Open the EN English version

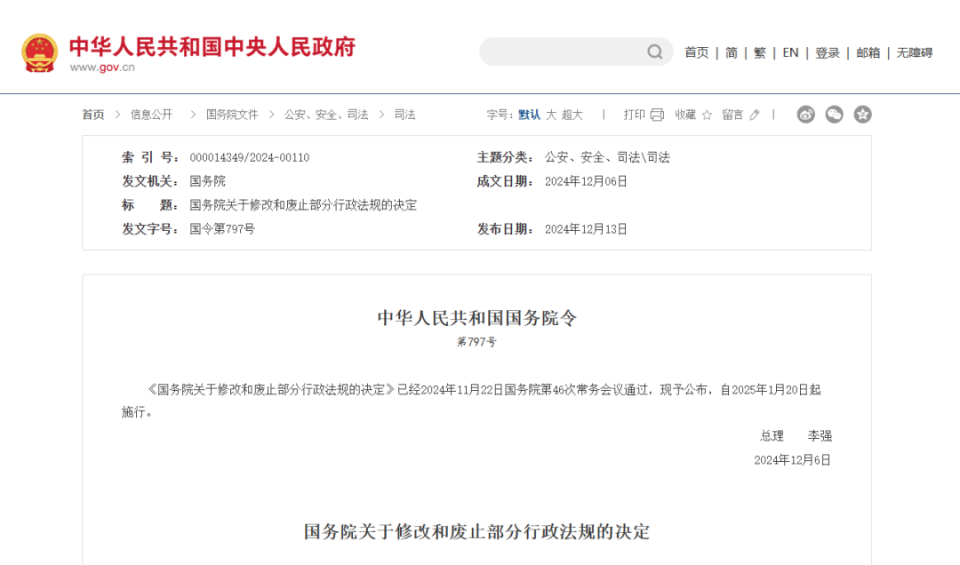790,53
